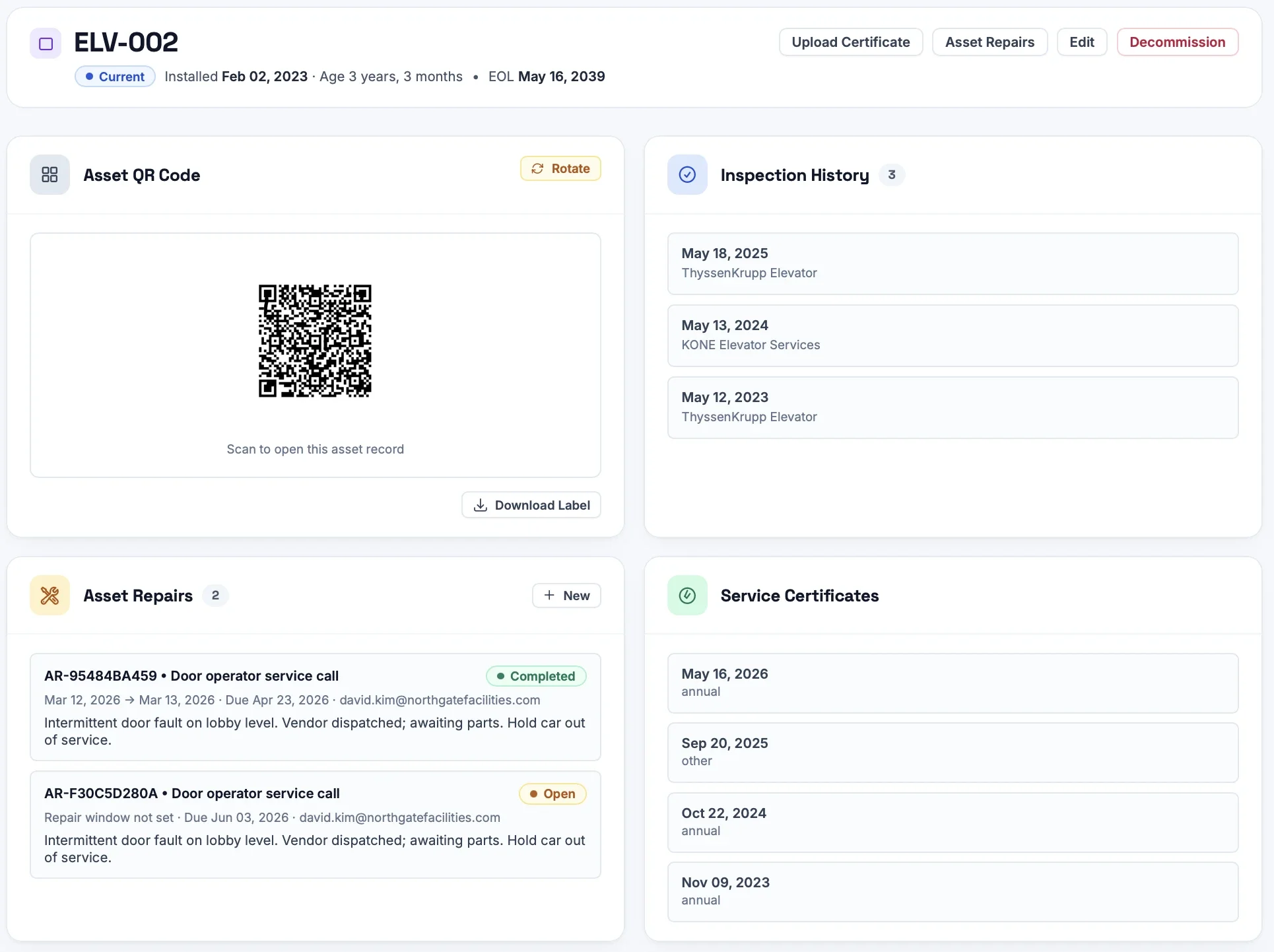This screenshot has height=952, width=1274.
Task: Open the Nov 09, 2023 annual certificate
Action: [953, 892]
